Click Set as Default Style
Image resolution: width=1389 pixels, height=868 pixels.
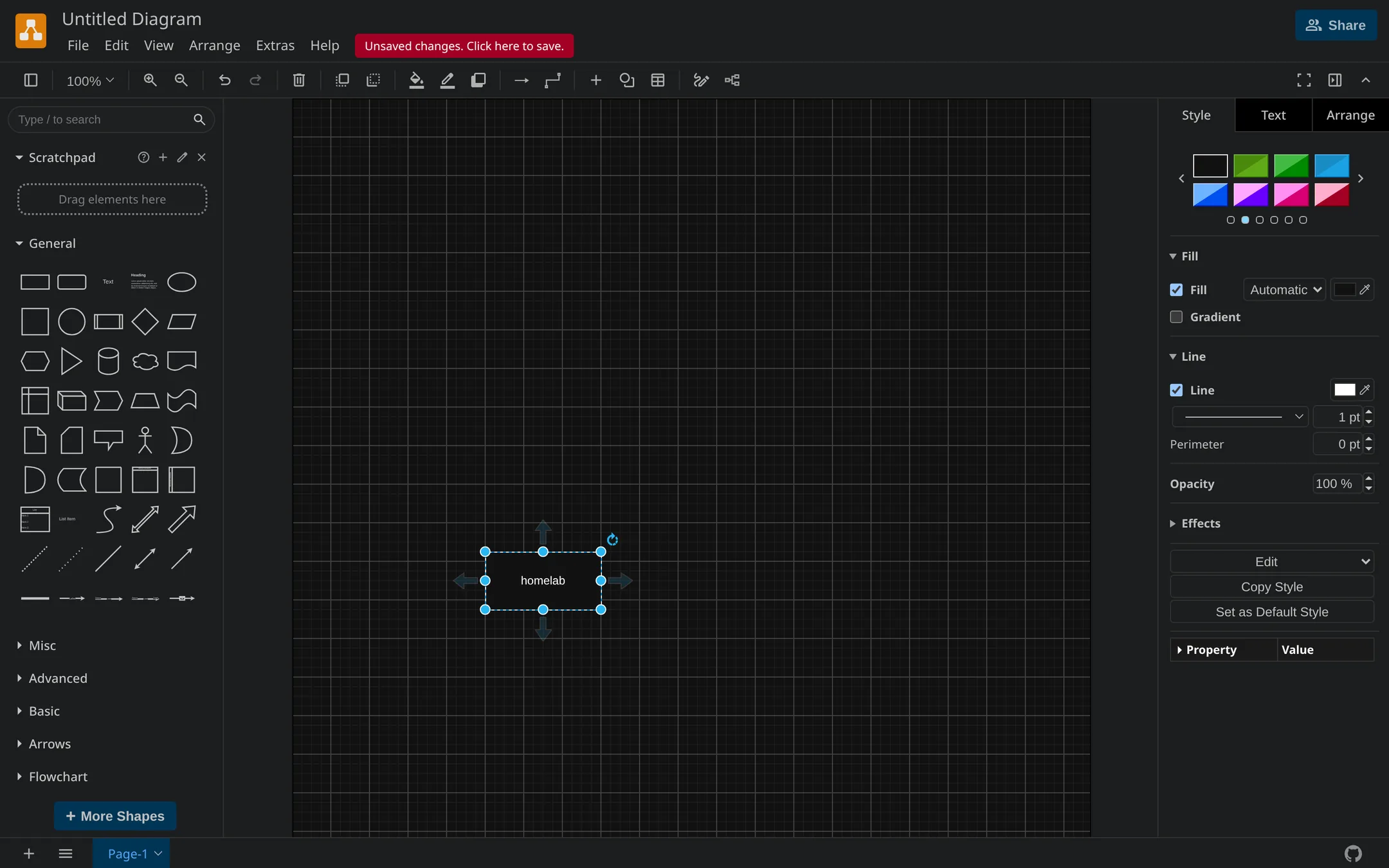point(1271,612)
